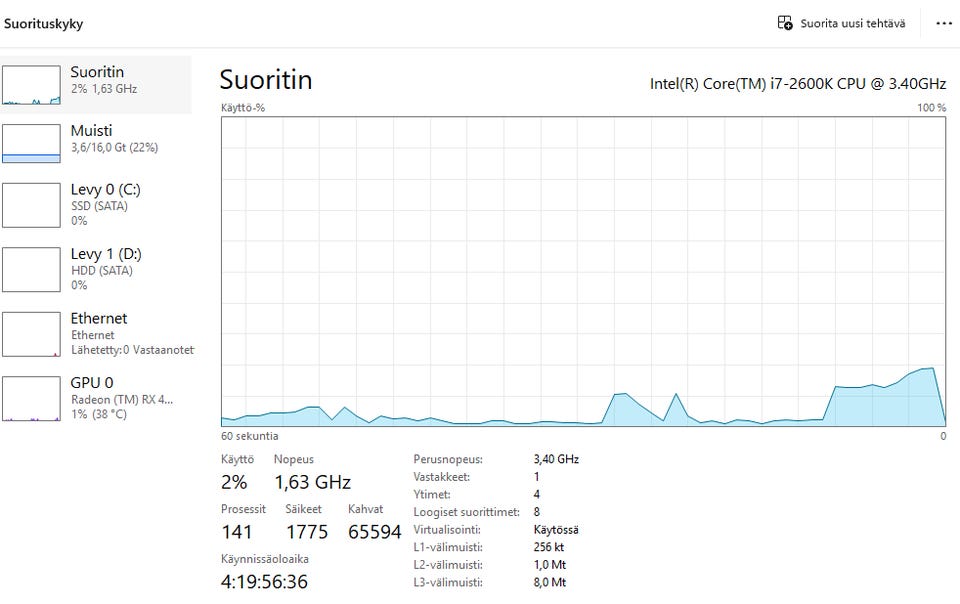Click the Vastakkeet label
960x604 pixels.
[x=441, y=477]
